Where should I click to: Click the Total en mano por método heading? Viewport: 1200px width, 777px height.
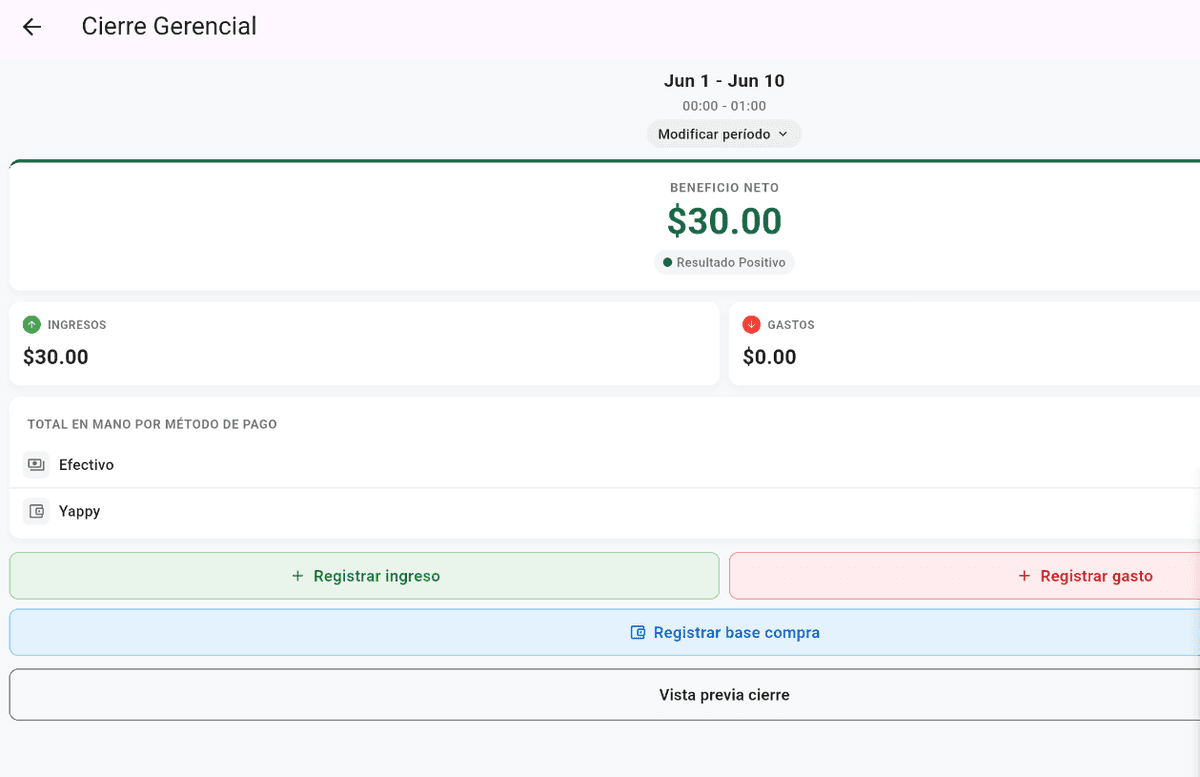[x=152, y=424]
